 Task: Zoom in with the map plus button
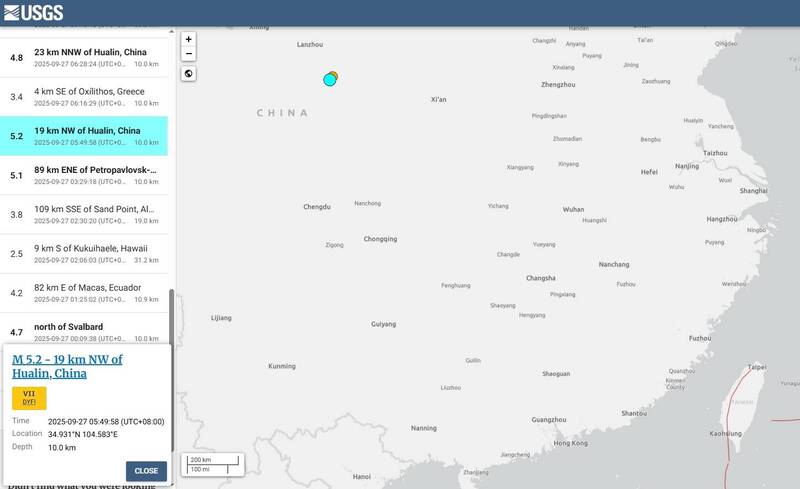point(189,39)
